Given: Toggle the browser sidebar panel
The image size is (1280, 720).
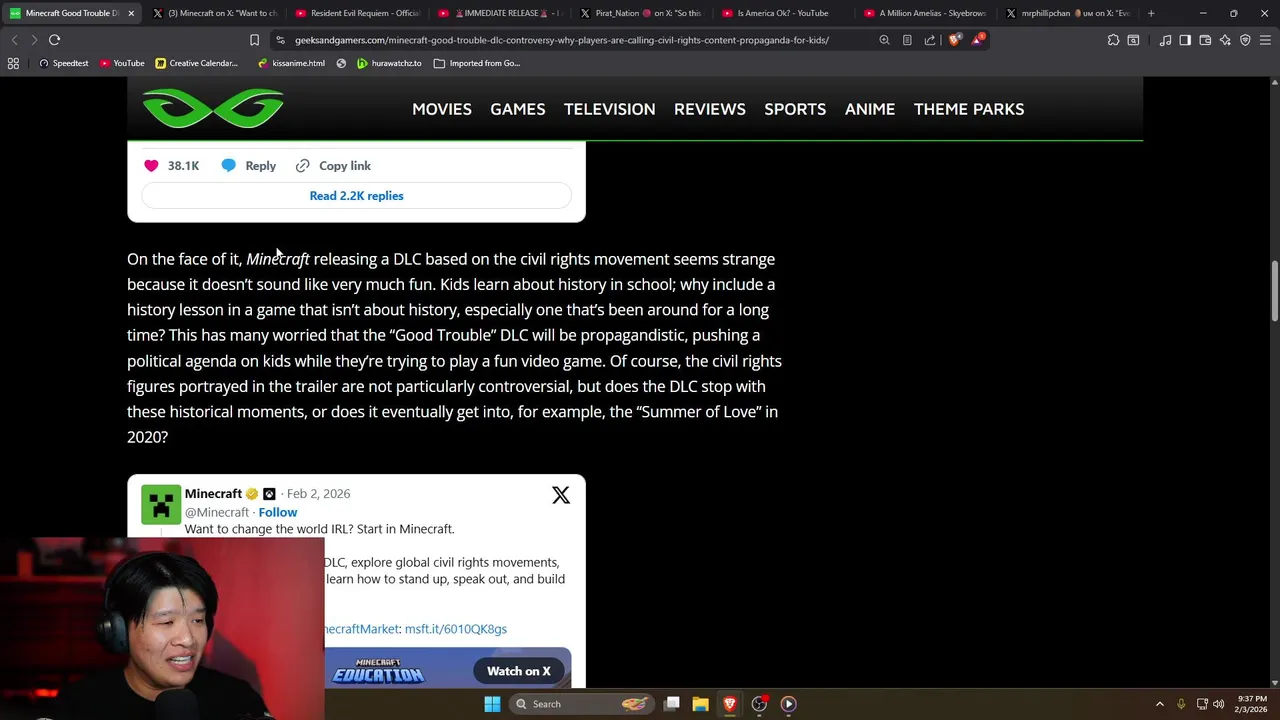Looking at the screenshot, I should 1185,40.
